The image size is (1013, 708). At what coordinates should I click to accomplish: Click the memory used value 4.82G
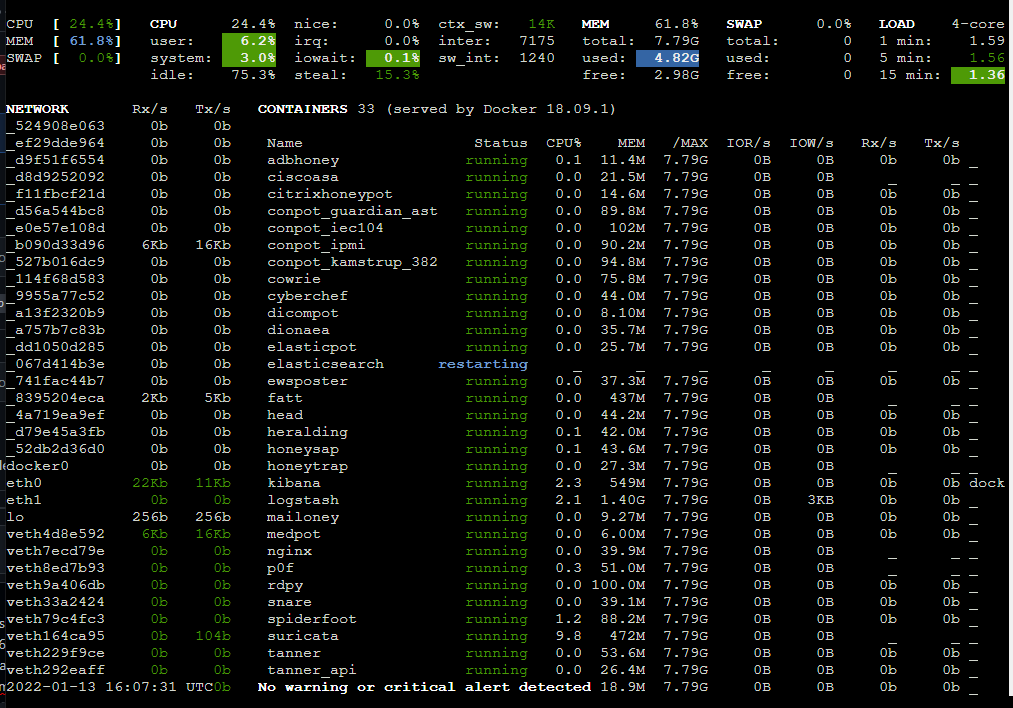point(667,57)
